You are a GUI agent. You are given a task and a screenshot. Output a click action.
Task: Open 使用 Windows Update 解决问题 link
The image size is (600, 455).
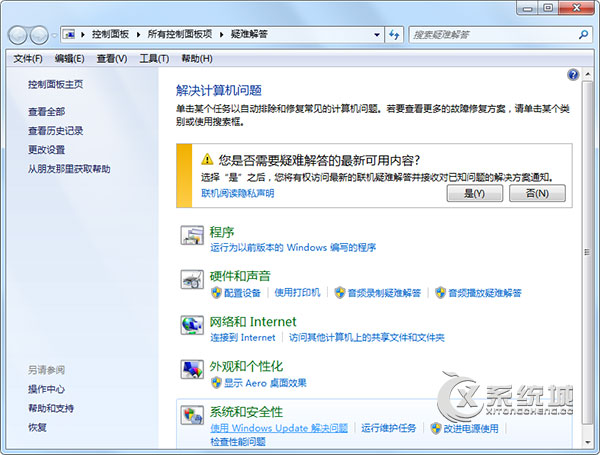pyautogui.click(x=279, y=428)
